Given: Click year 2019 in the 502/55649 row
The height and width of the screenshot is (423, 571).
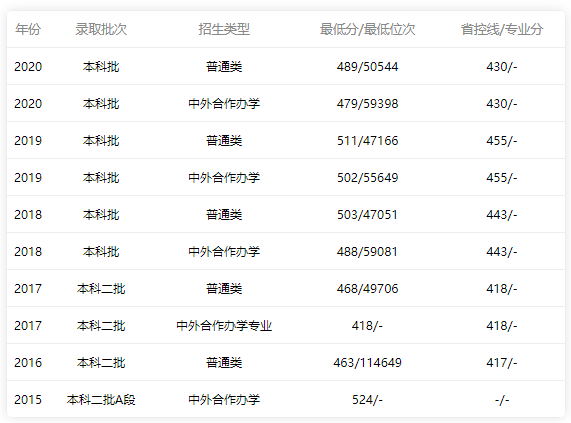Looking at the screenshot, I should pyautogui.click(x=28, y=178).
